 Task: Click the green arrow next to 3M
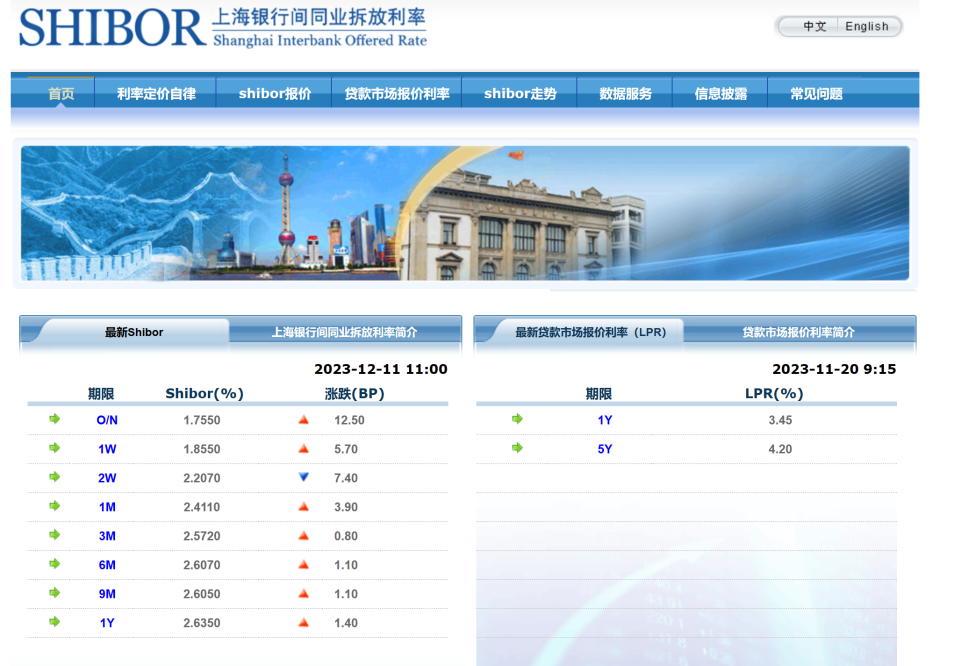pos(55,535)
